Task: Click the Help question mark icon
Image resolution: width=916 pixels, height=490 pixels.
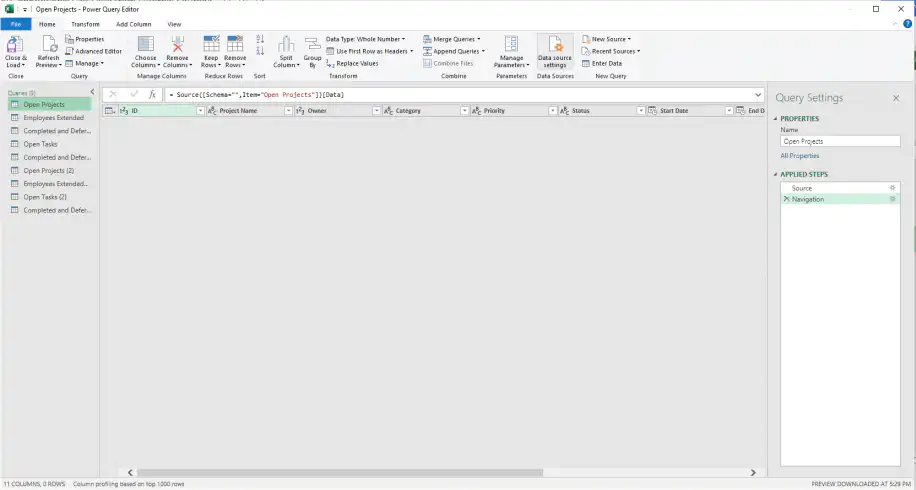Action: click(x=907, y=24)
